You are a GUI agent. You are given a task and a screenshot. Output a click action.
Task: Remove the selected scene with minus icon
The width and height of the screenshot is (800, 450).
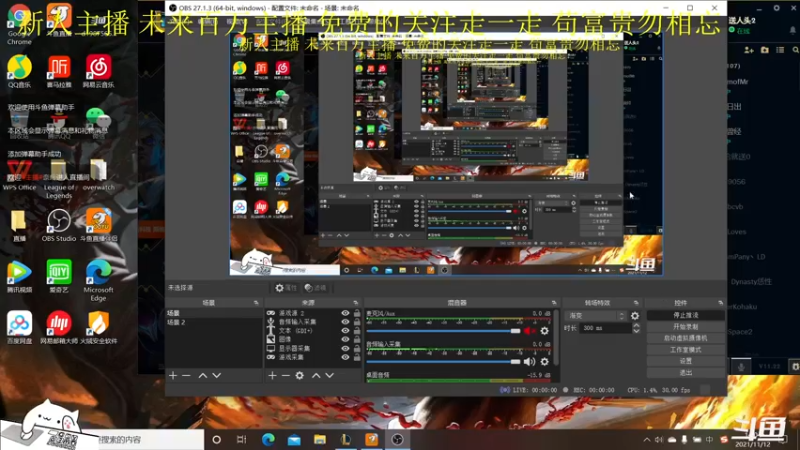(186, 376)
